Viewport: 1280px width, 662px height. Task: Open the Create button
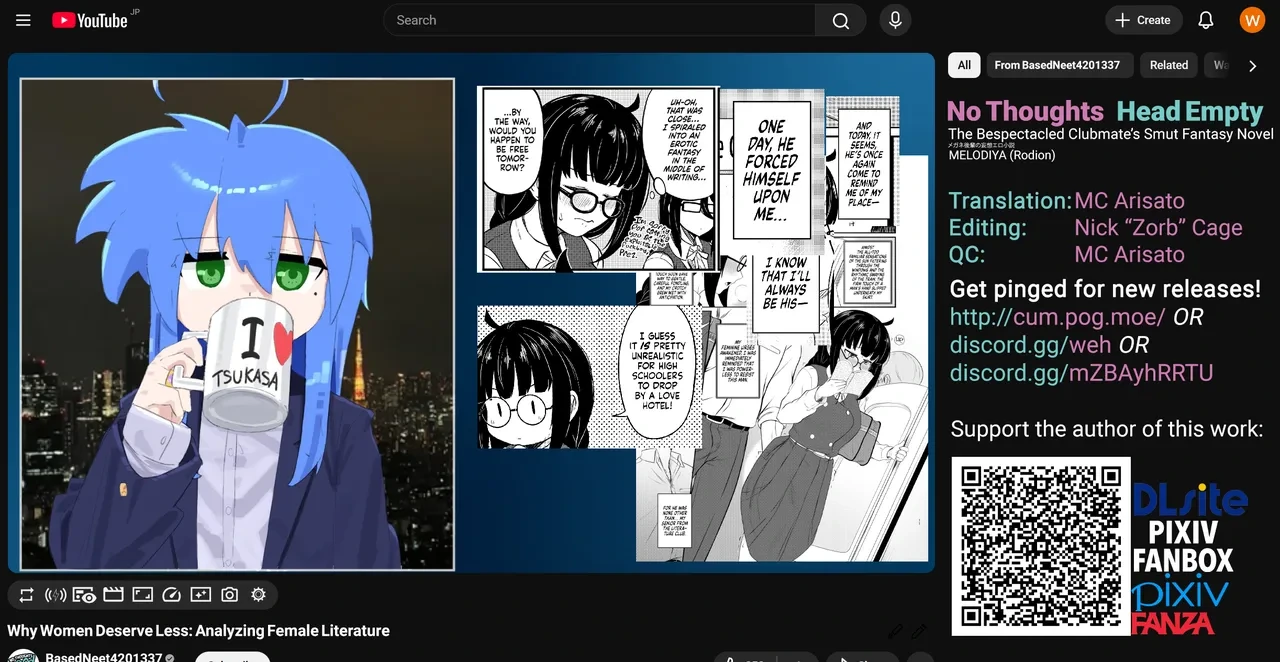(1143, 20)
